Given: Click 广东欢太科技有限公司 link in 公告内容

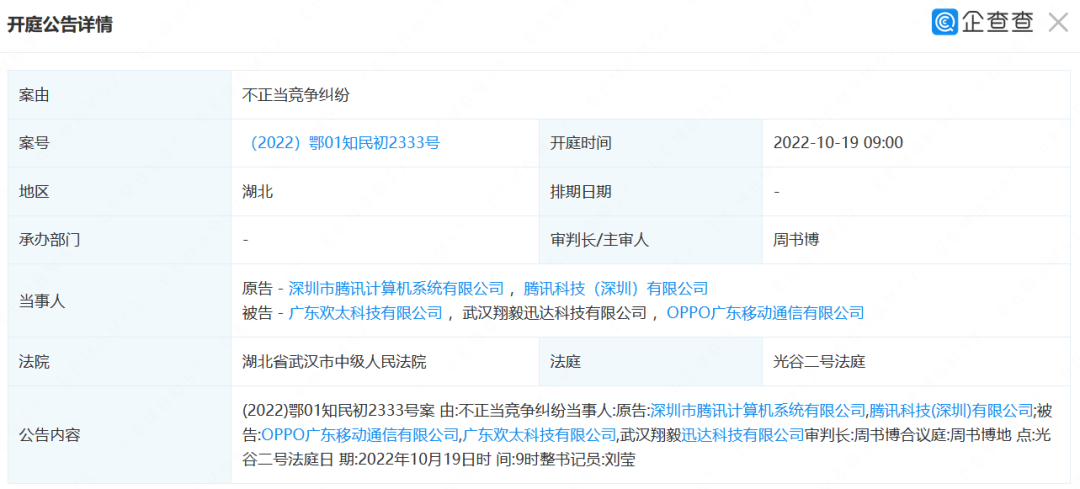Looking at the screenshot, I should tap(539, 435).
